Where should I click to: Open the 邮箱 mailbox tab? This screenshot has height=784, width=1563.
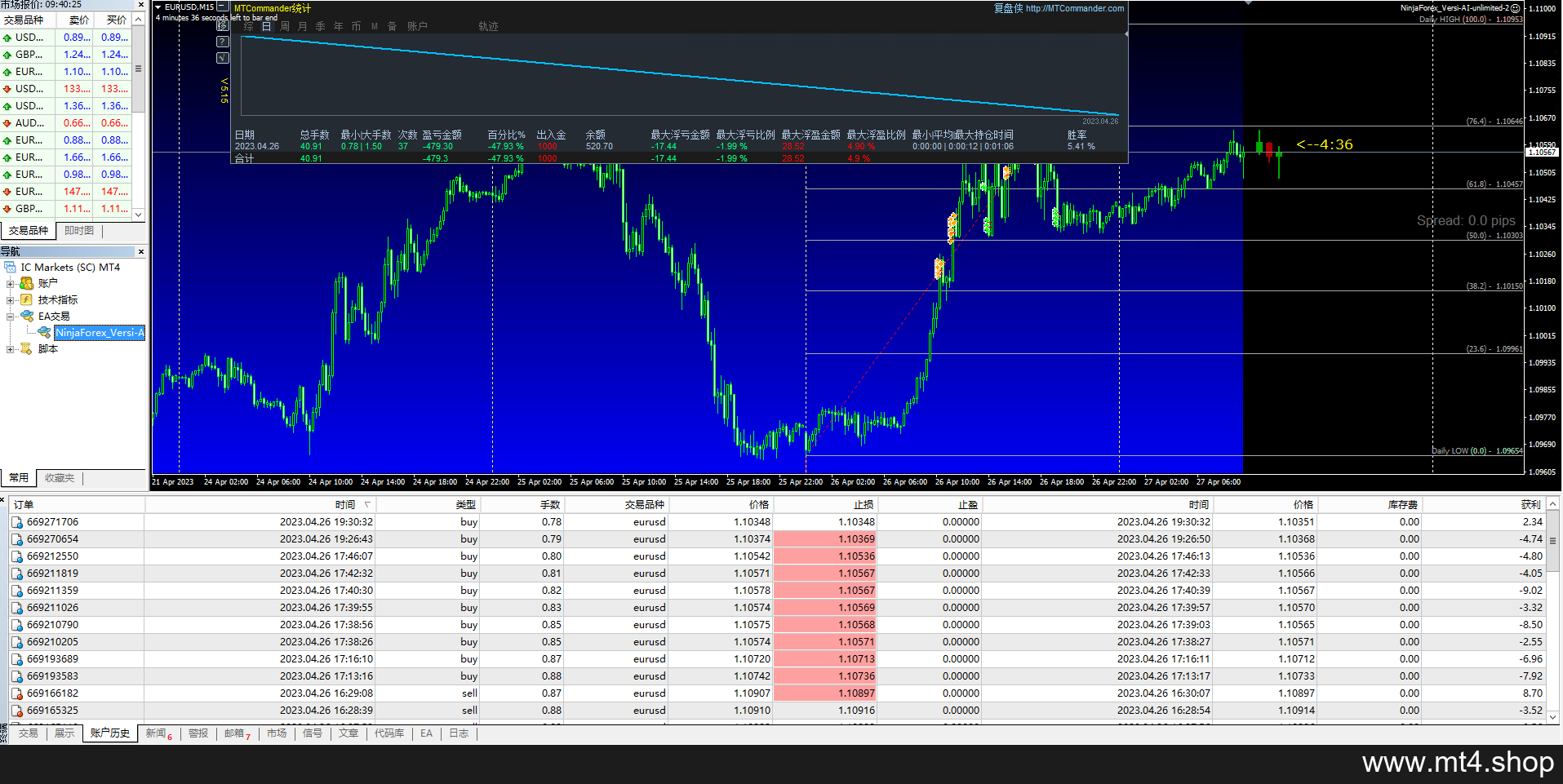tap(238, 733)
